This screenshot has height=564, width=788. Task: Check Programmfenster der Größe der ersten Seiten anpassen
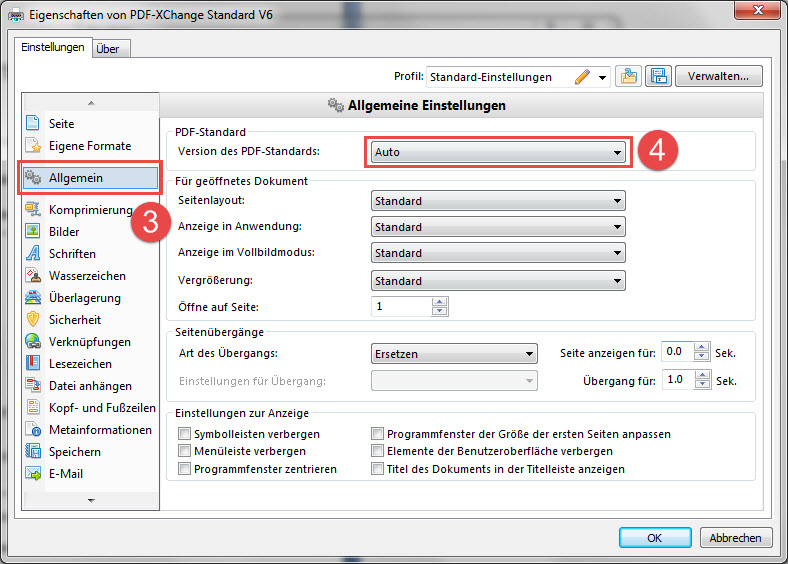click(377, 433)
